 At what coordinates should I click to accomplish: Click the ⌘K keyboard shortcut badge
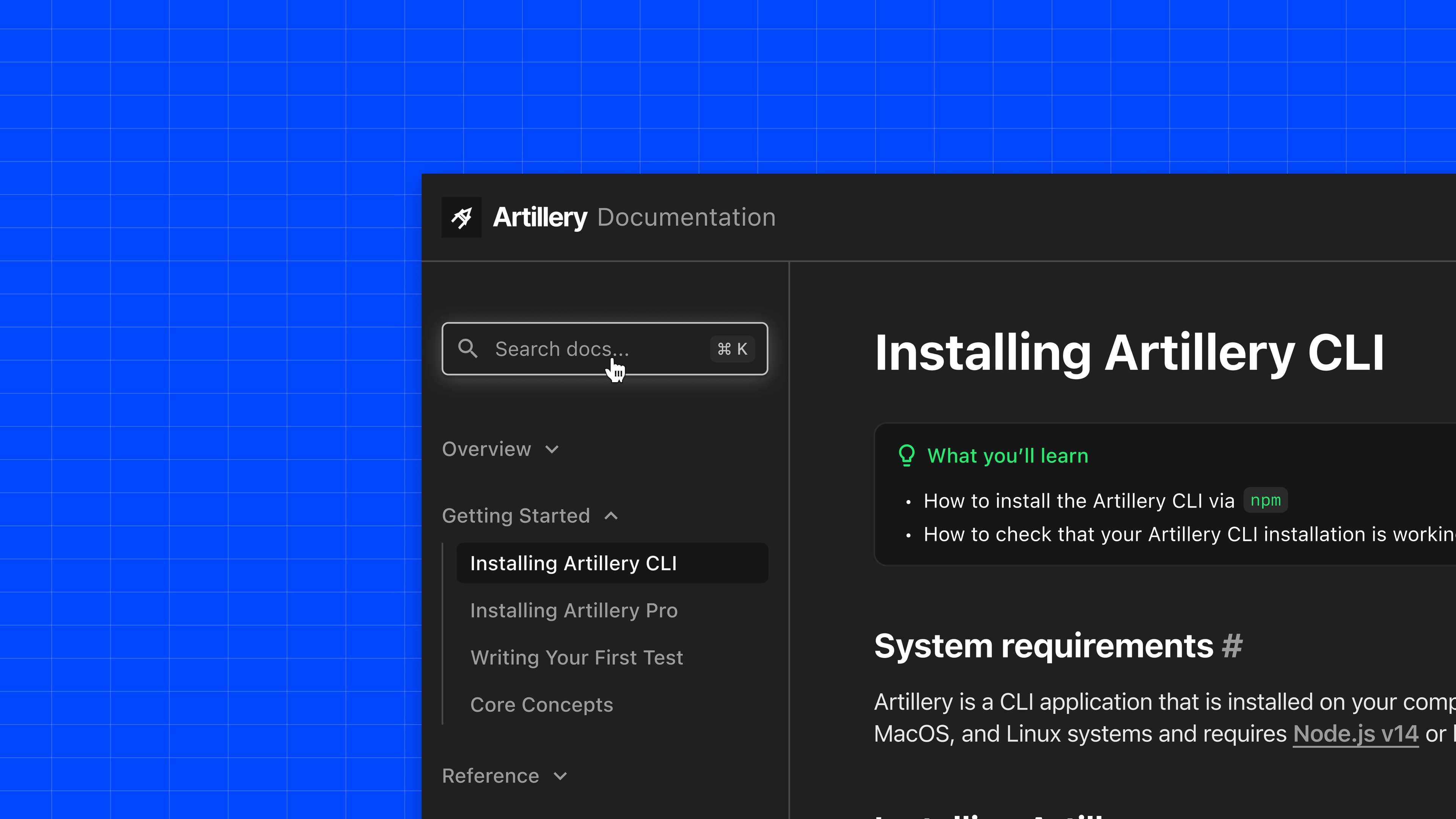click(732, 349)
